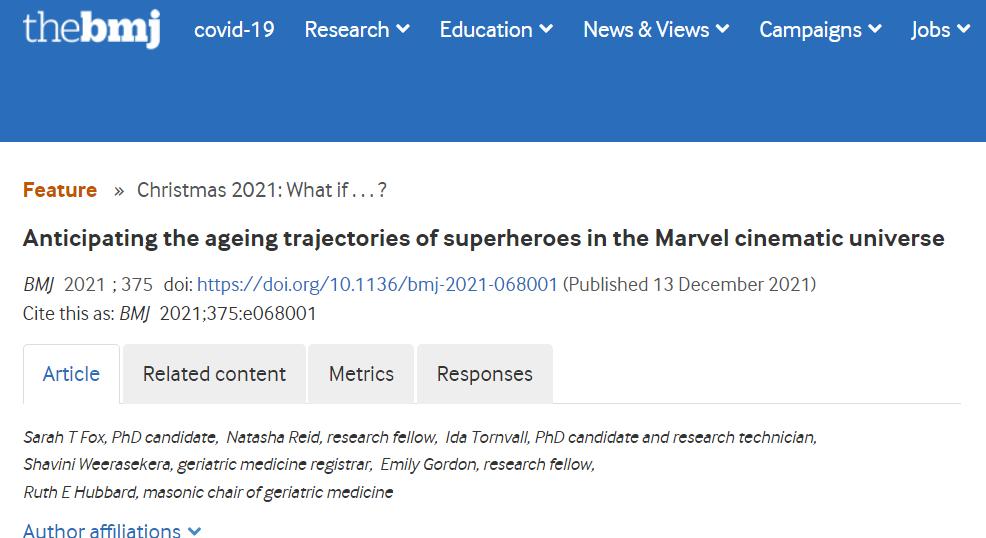The image size is (986, 538).
Task: Expand the News & Views menu
Action: (x=656, y=30)
